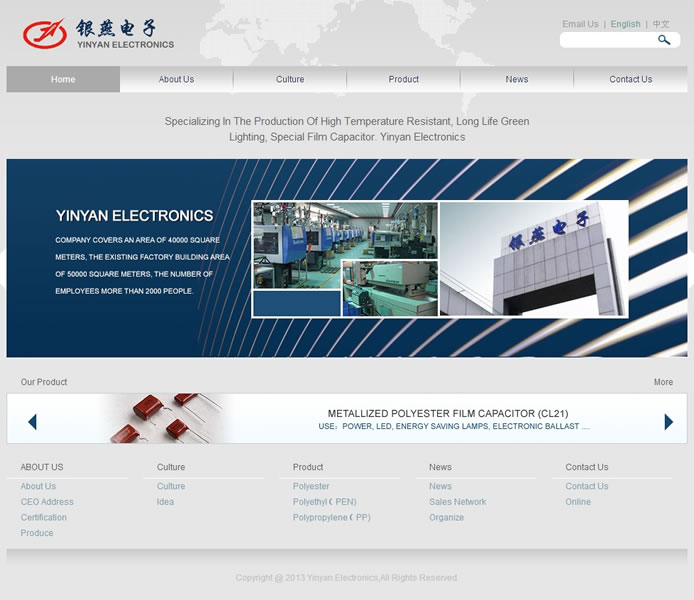Viewport: 694px width, 600px height.
Task: Open footer About Us link under ABOUT US
Action: coord(38,486)
